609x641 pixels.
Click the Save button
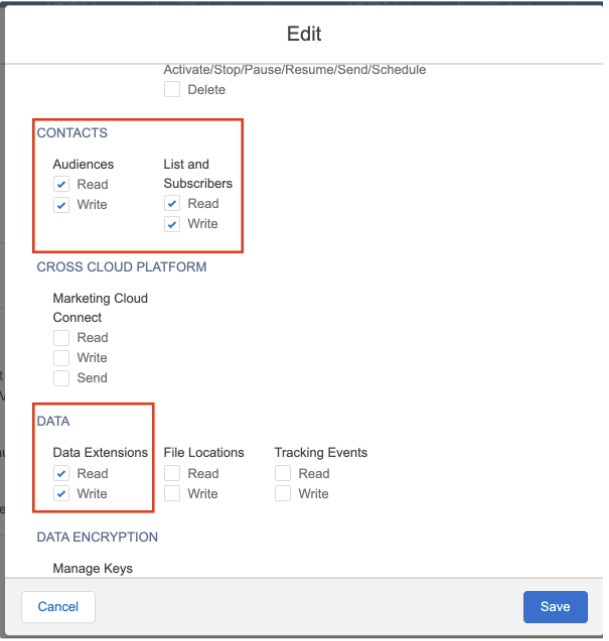(x=555, y=607)
